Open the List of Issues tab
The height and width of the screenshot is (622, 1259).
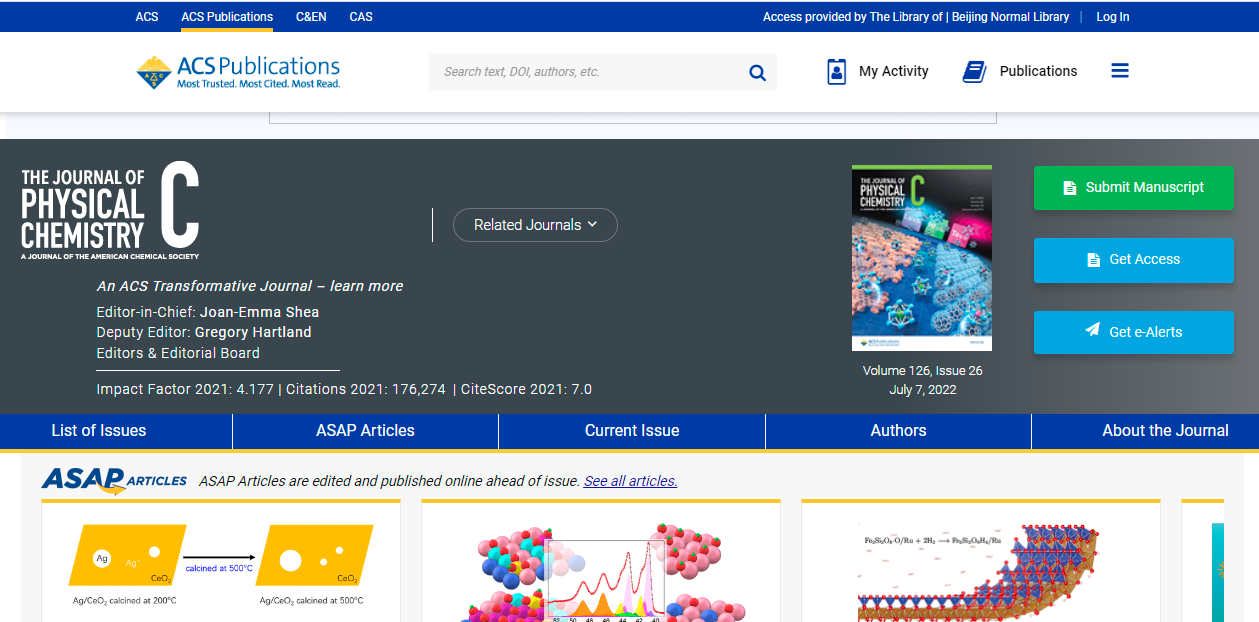99,431
